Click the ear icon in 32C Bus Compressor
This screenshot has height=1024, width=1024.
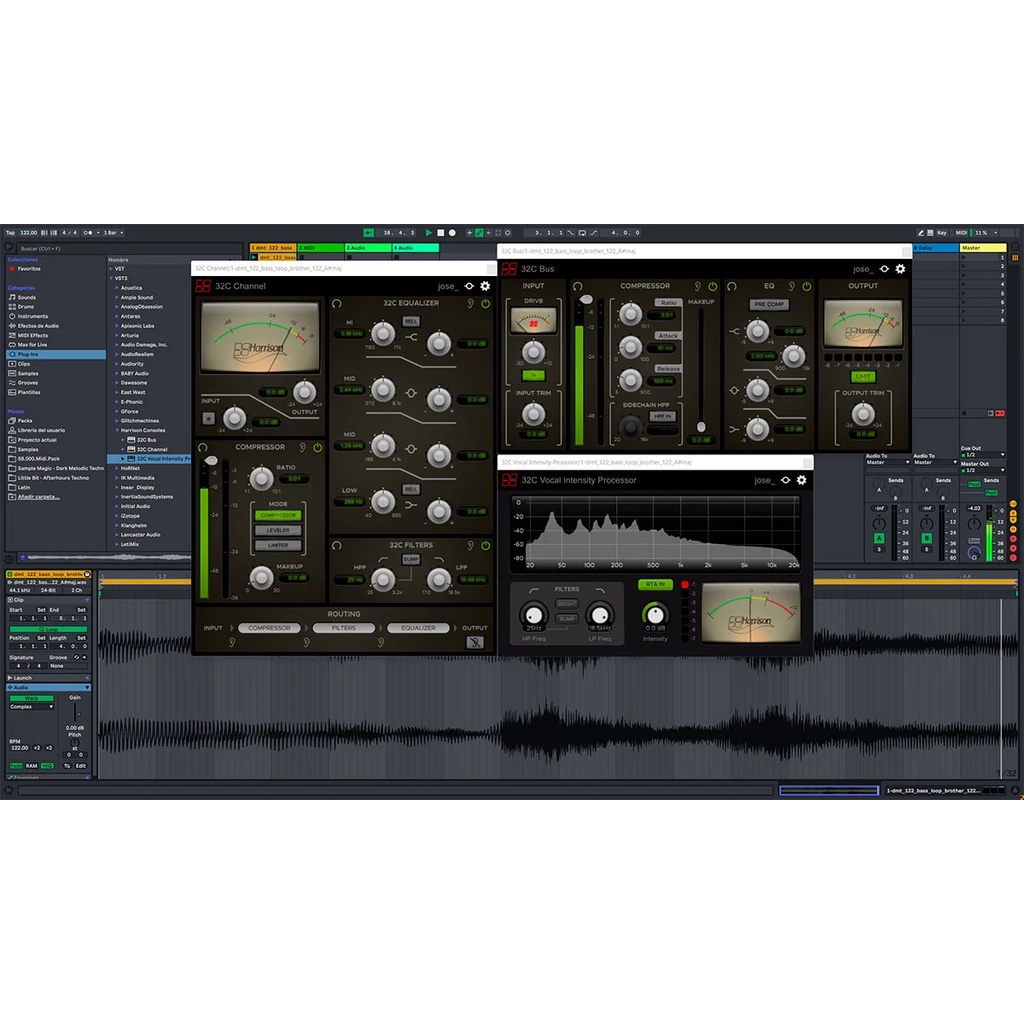point(697,287)
